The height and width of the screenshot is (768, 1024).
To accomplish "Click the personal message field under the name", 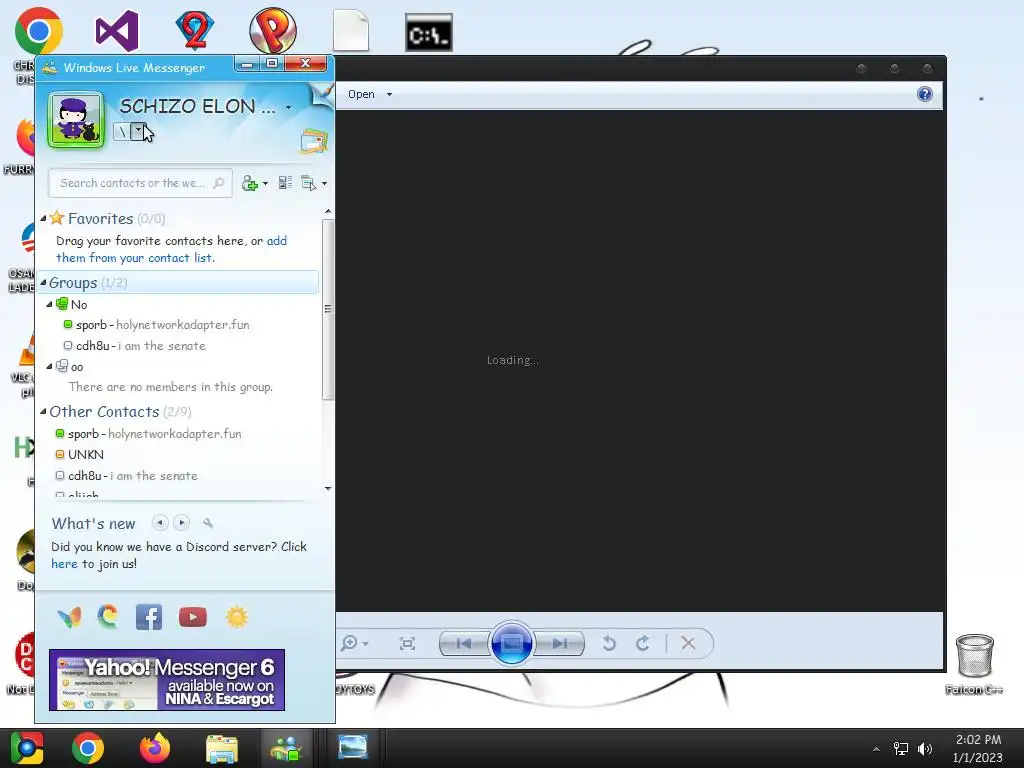I will click(121, 131).
